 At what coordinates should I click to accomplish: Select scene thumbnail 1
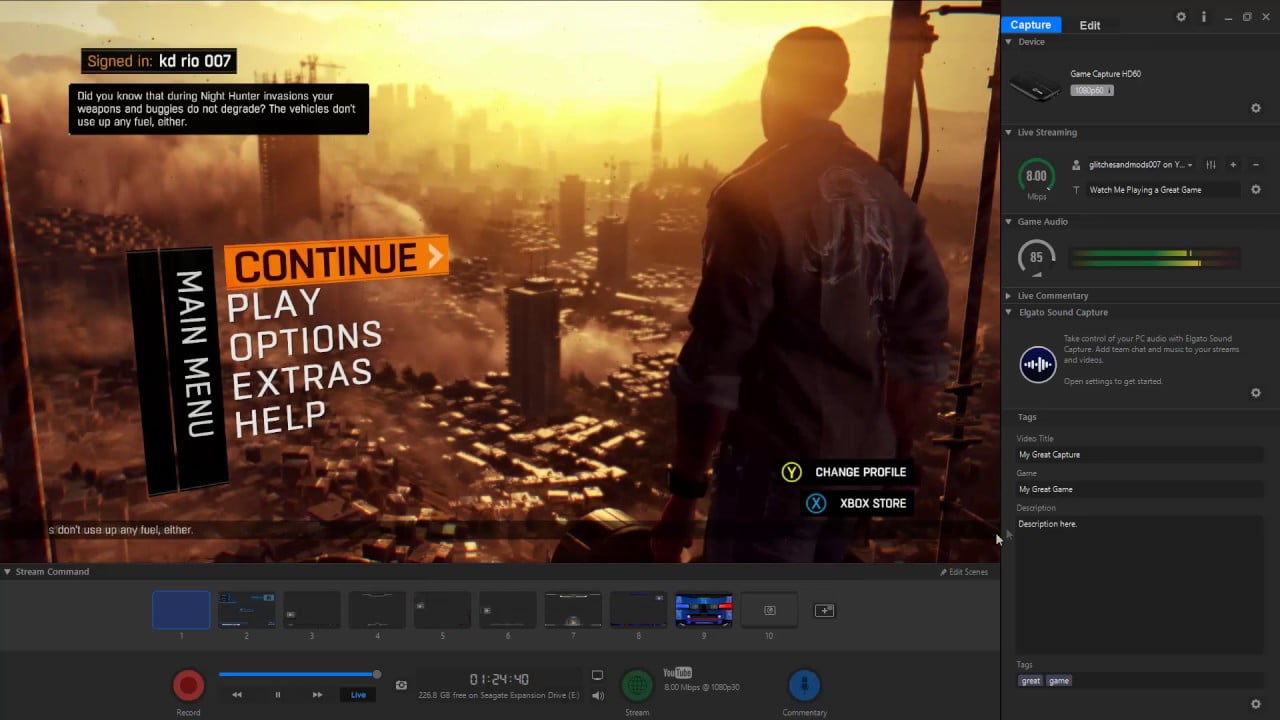click(181, 609)
